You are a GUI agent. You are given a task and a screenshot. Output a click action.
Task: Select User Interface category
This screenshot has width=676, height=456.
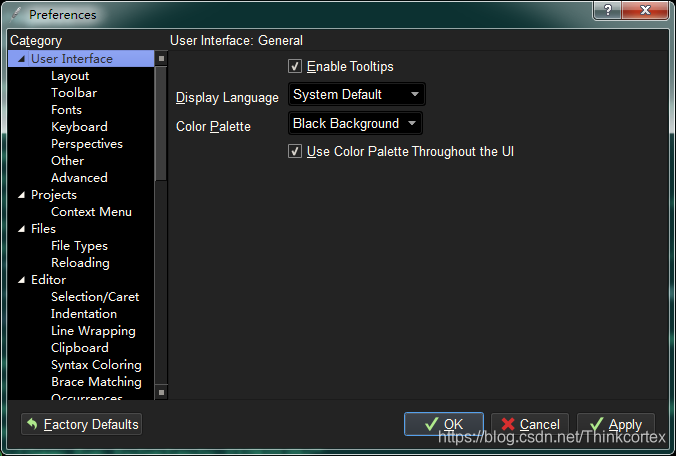(x=72, y=59)
